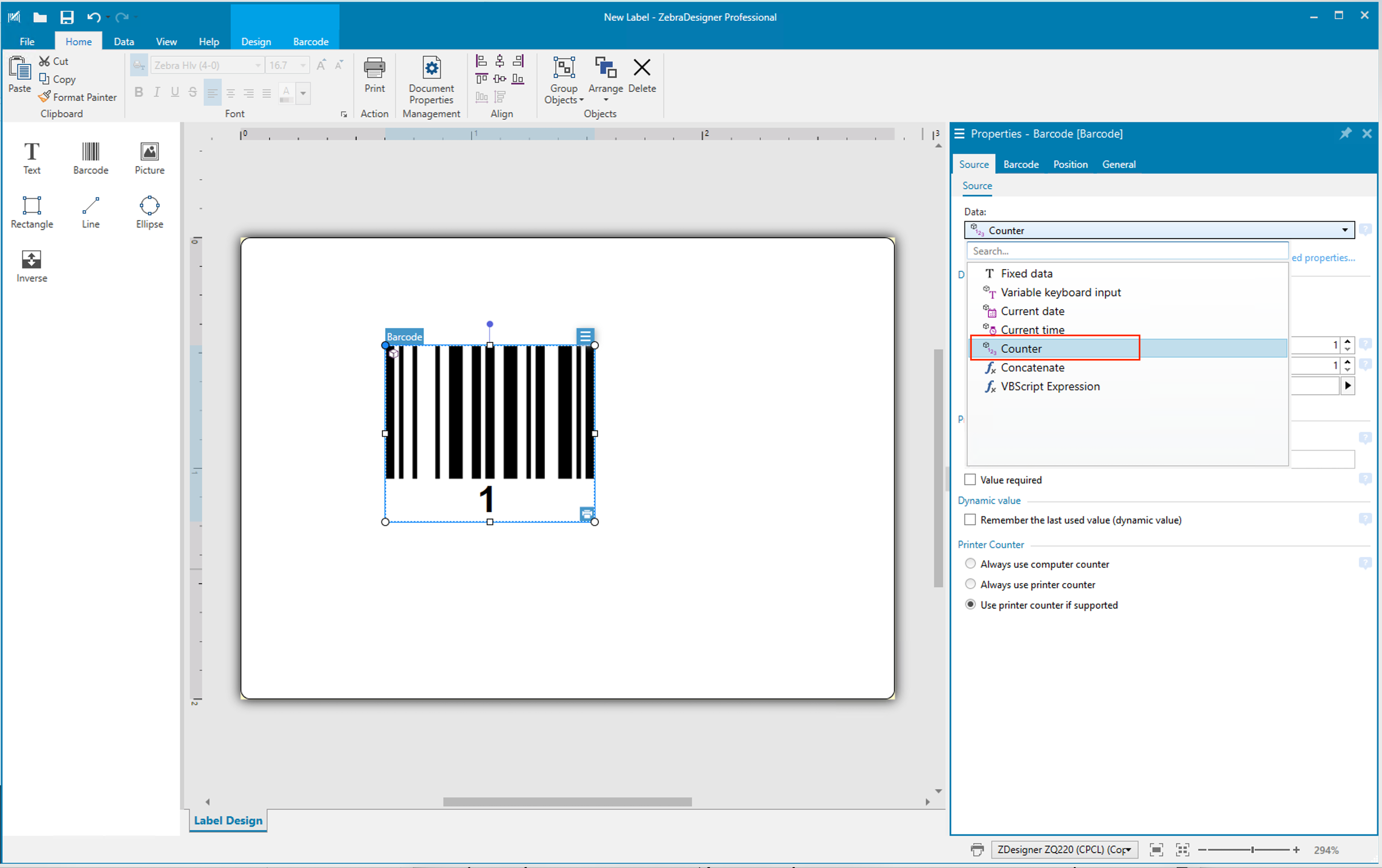Viewport: 1382px width, 868px height.
Task: Select Always use printer counter
Action: (x=970, y=584)
